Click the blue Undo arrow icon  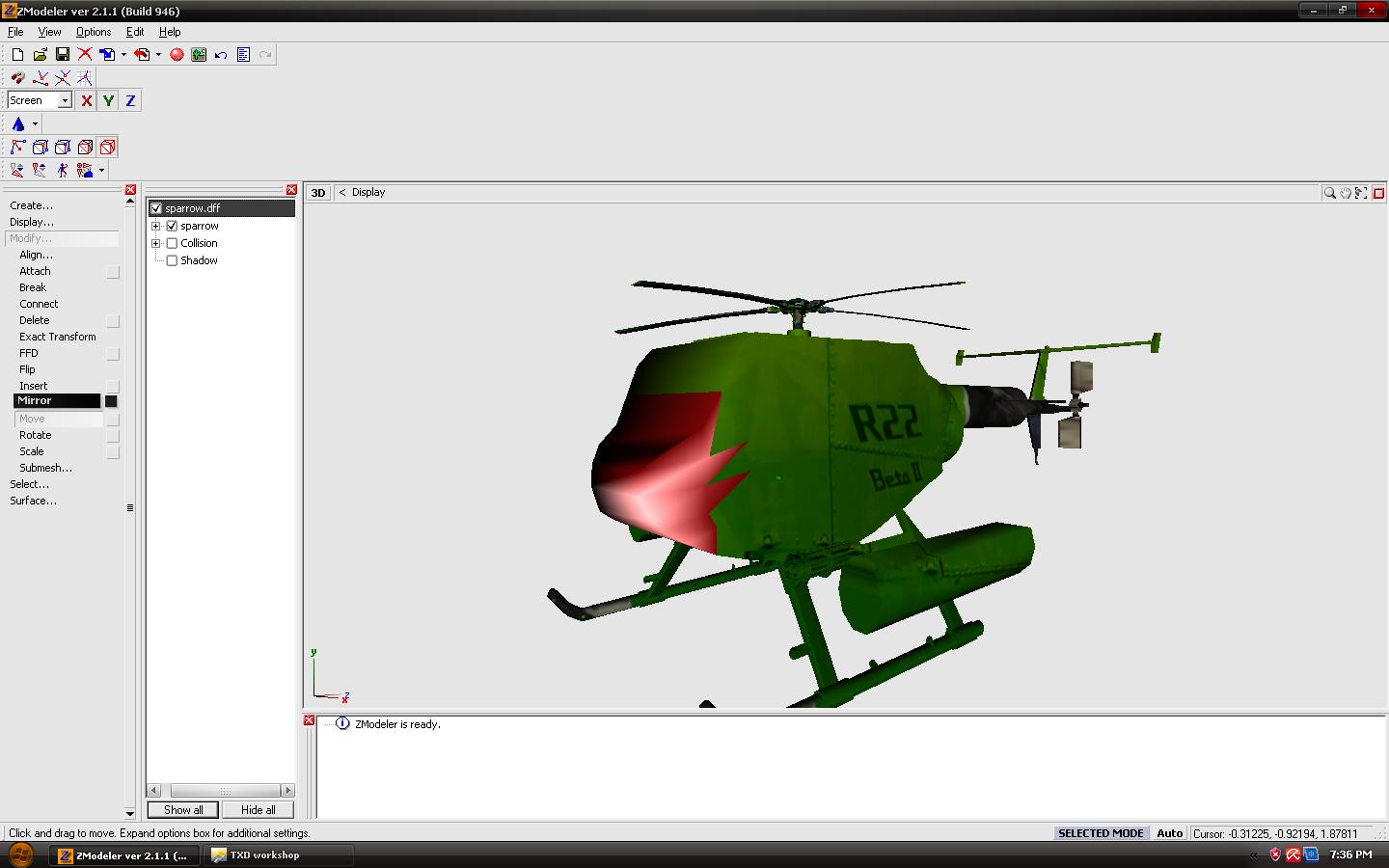click(x=221, y=55)
